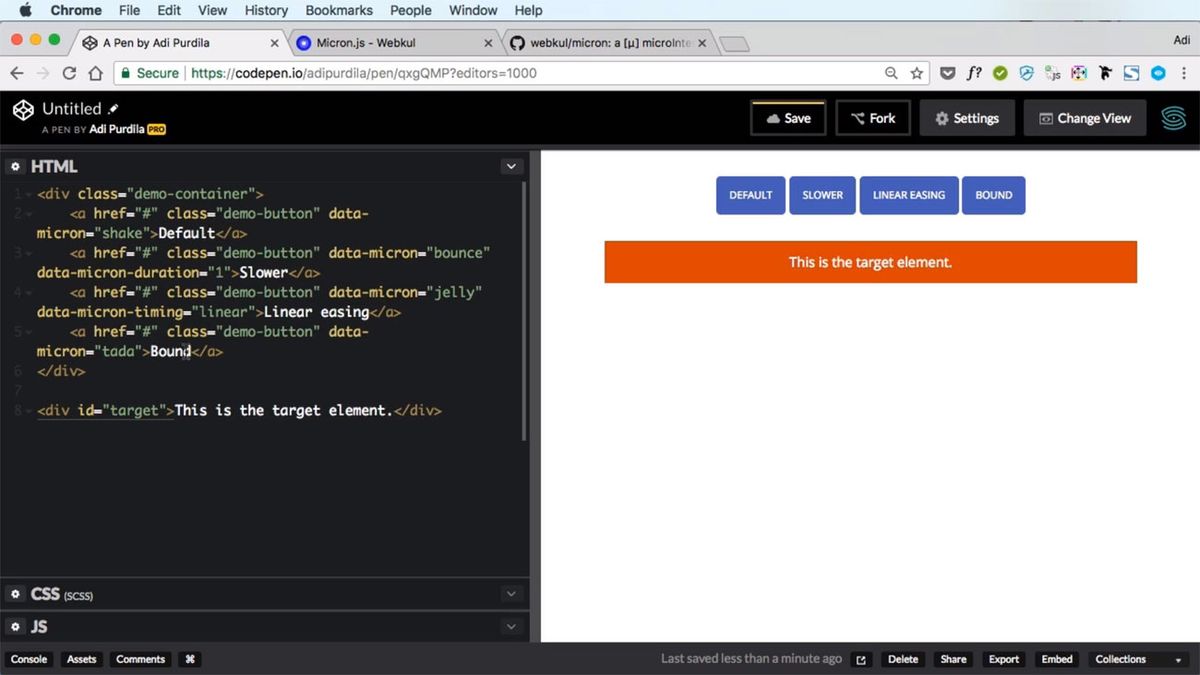Click the open-in-new-window icon near save status
1200x675 pixels.
coord(861,659)
